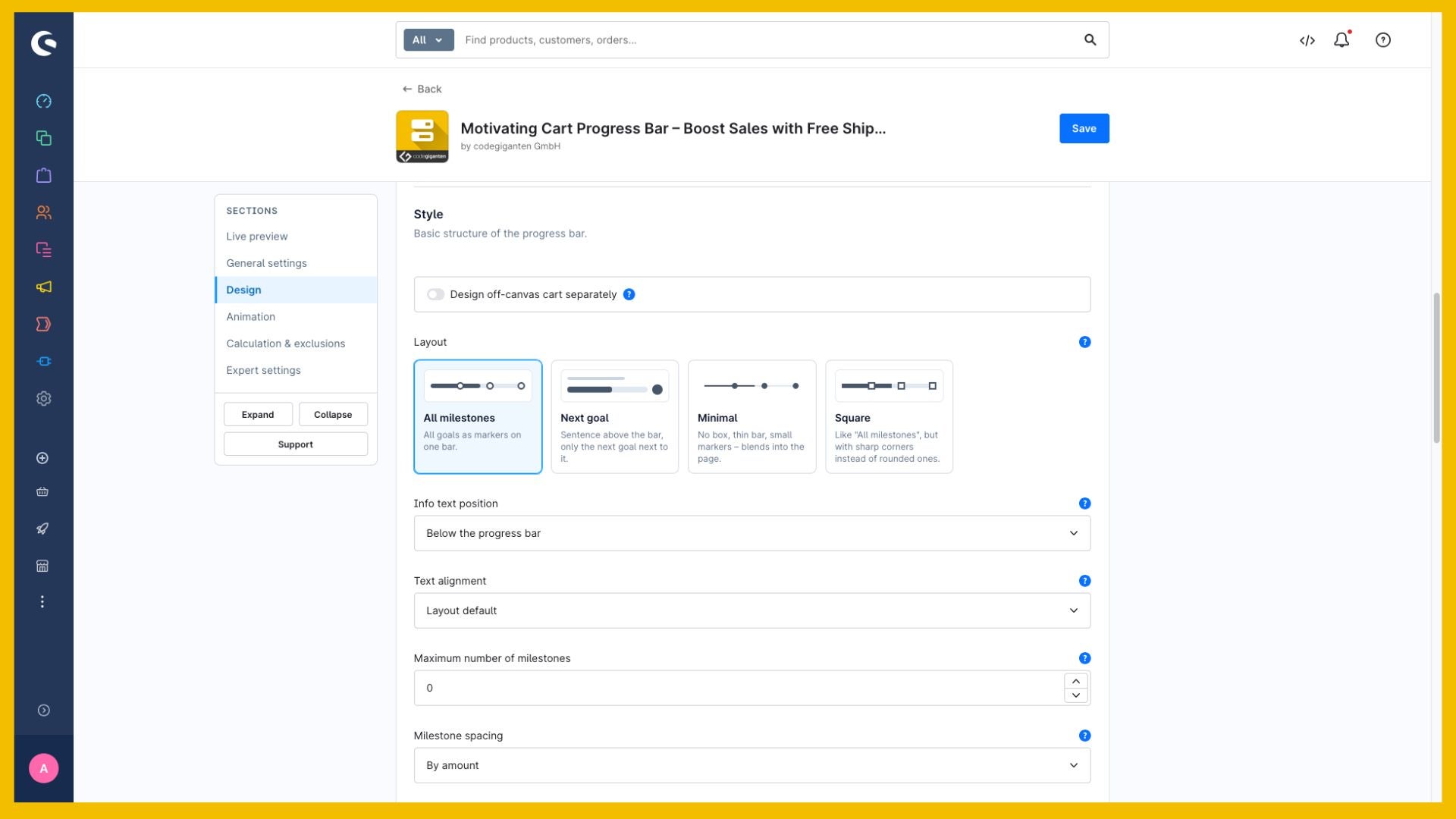Click the Collapse button
Screen dimensions: 1456x819
[333, 414]
